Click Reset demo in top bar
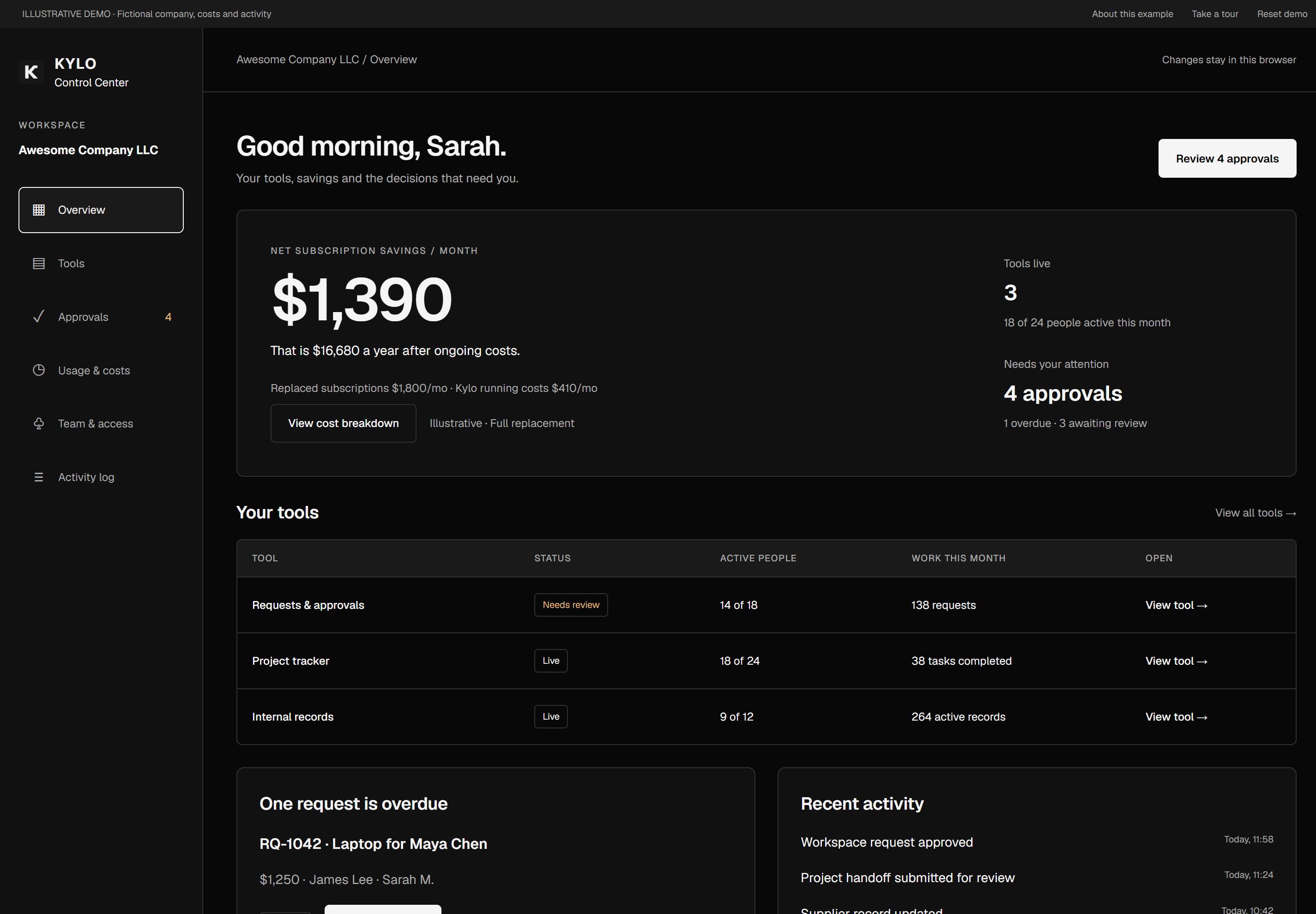Viewport: 1316px width, 914px height. (1282, 14)
